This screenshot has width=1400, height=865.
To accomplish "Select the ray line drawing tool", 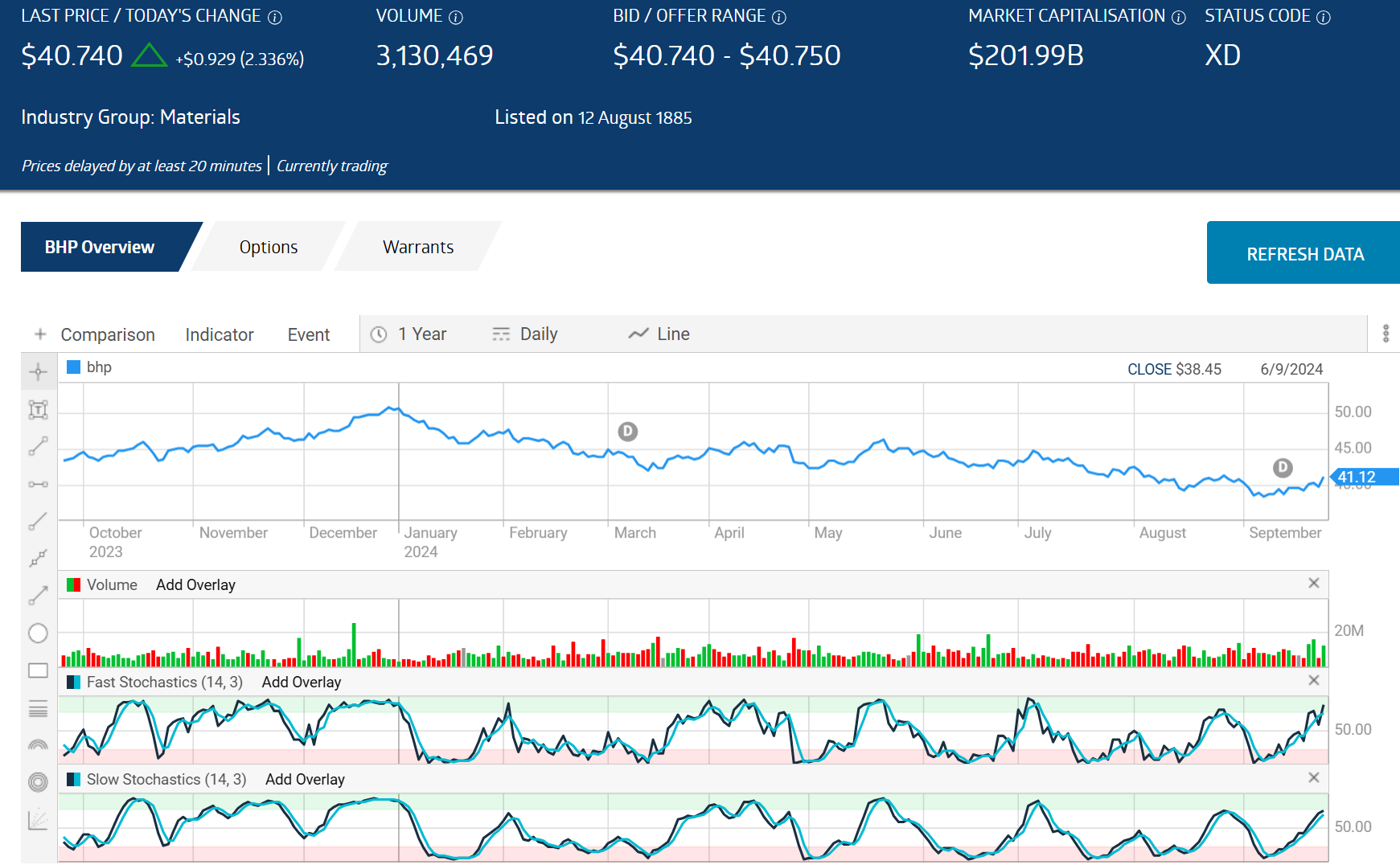I will [x=38, y=522].
